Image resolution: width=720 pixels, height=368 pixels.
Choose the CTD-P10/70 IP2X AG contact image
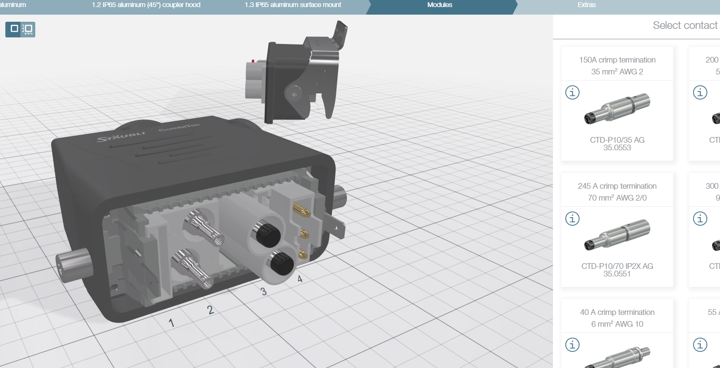[x=617, y=235]
